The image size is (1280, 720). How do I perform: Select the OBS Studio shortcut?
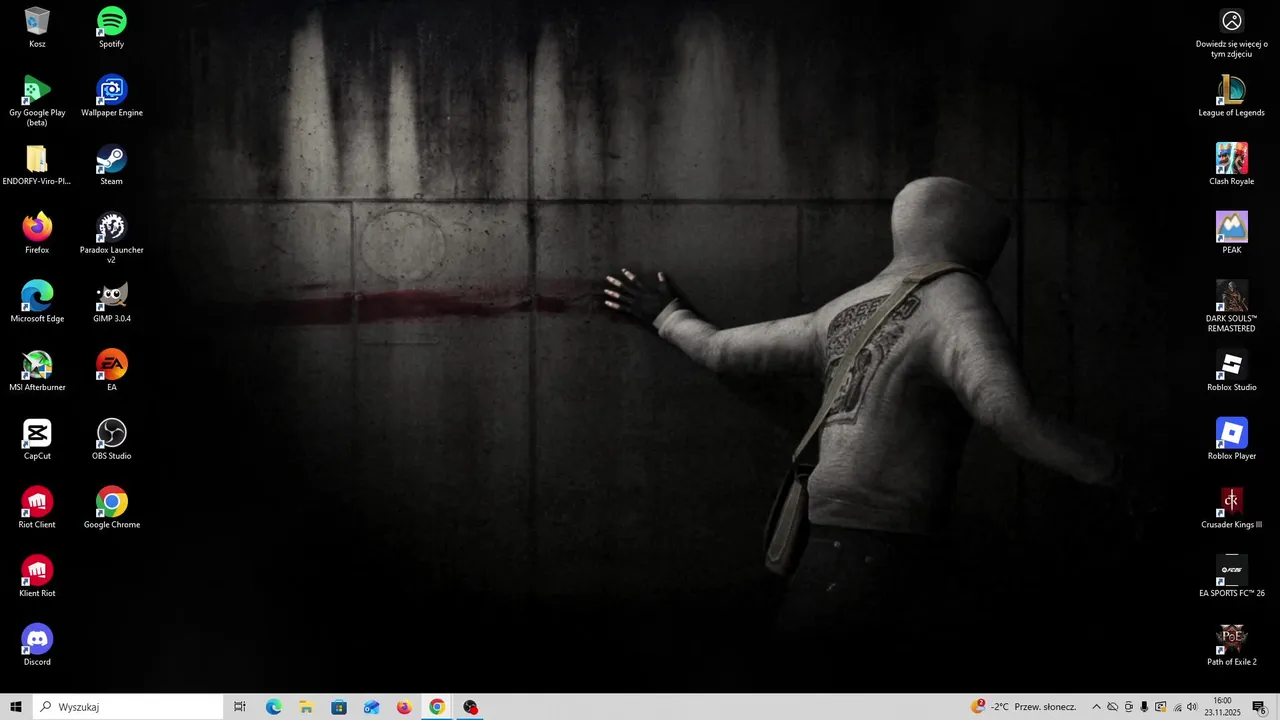click(x=111, y=439)
